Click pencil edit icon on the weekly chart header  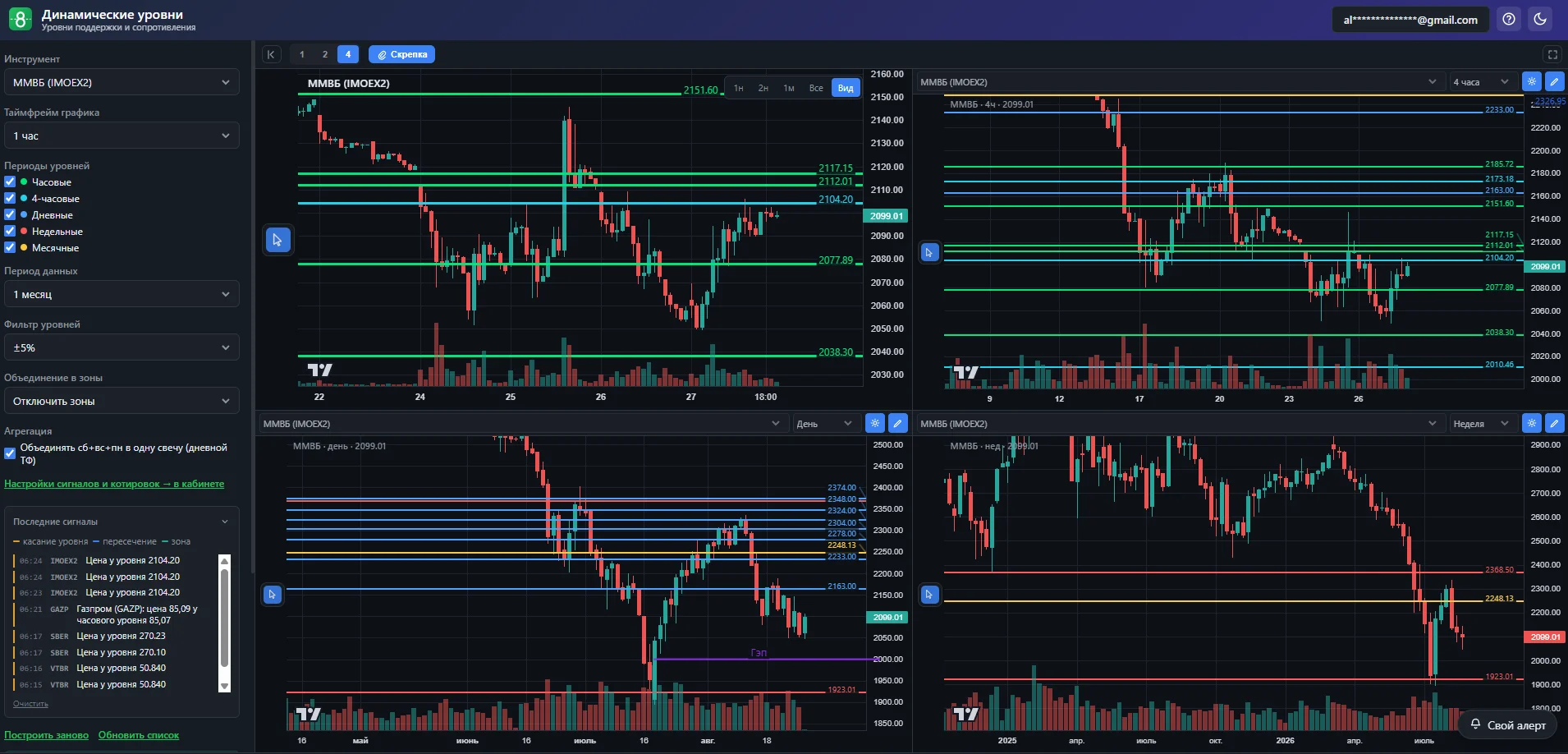click(1554, 423)
